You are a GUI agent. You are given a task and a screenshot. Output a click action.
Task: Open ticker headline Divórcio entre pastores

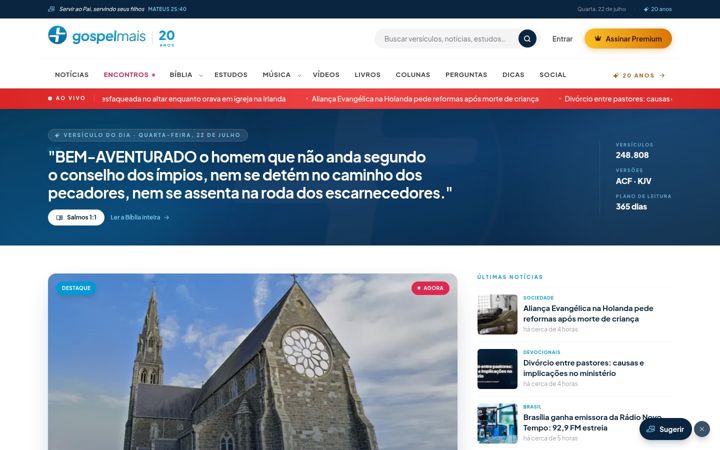coord(618,99)
